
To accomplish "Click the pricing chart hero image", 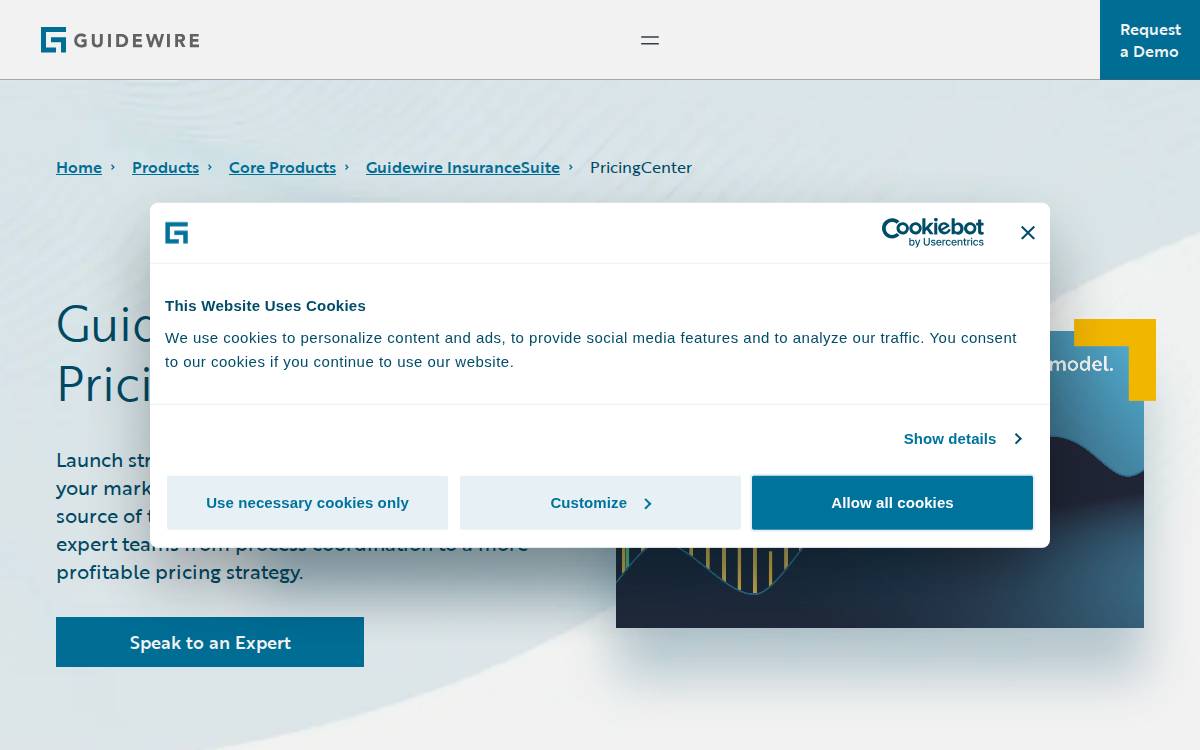I will pyautogui.click(x=880, y=586).
